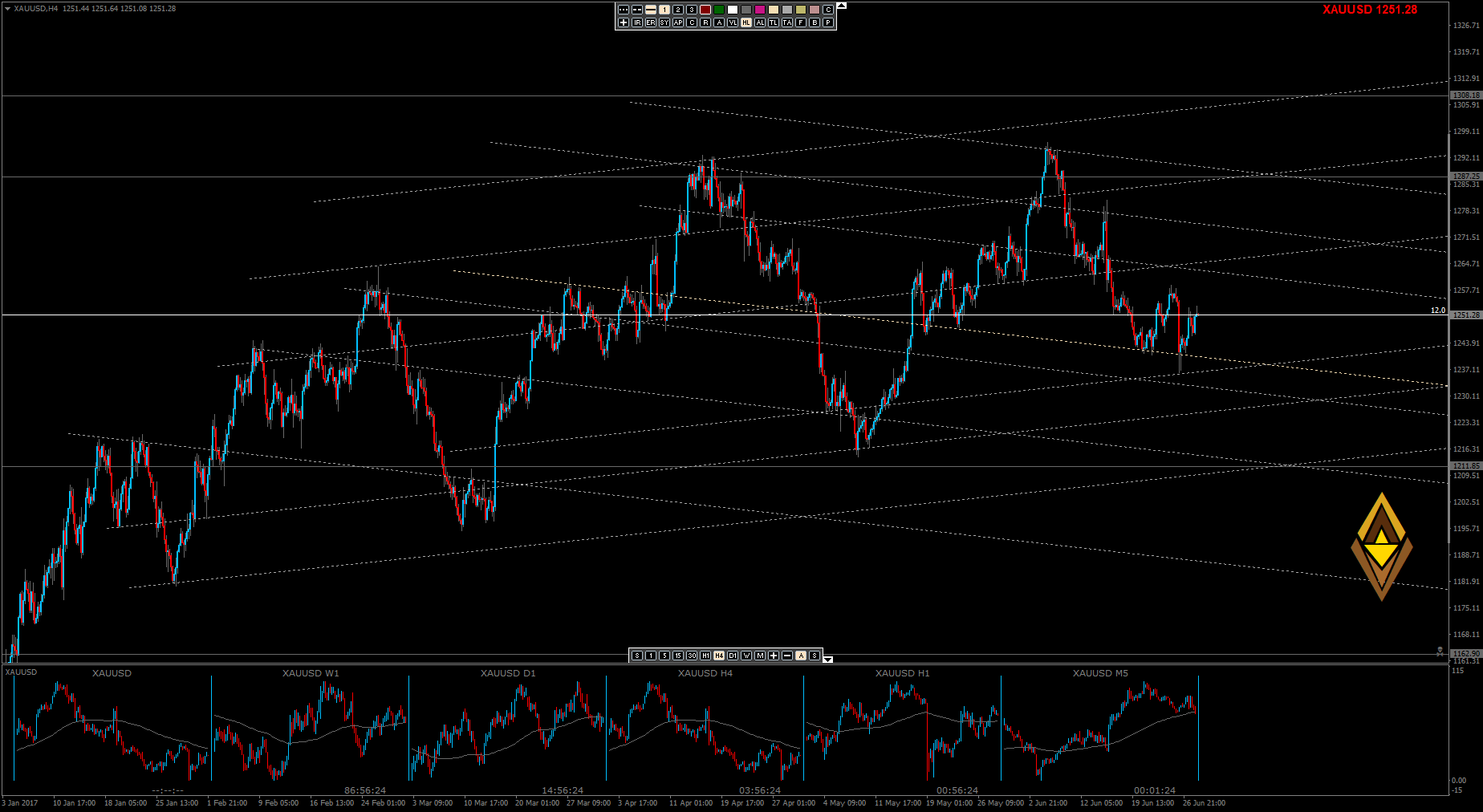Toggle the A auto-scroll button in bottom toolbar
Viewport: 1483px width, 812px height.
801,656
